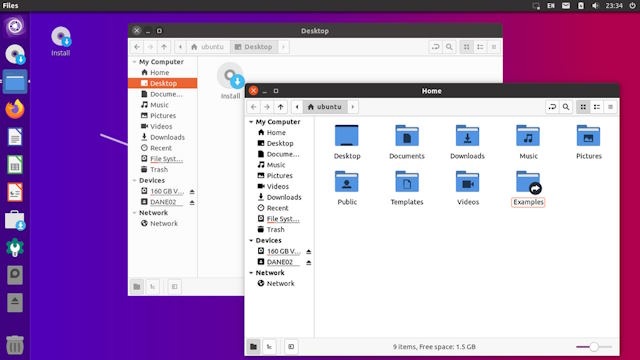Eject the 160 GB volume in Home window
Image resolution: width=640 pixels, height=360 pixels.
click(x=309, y=251)
